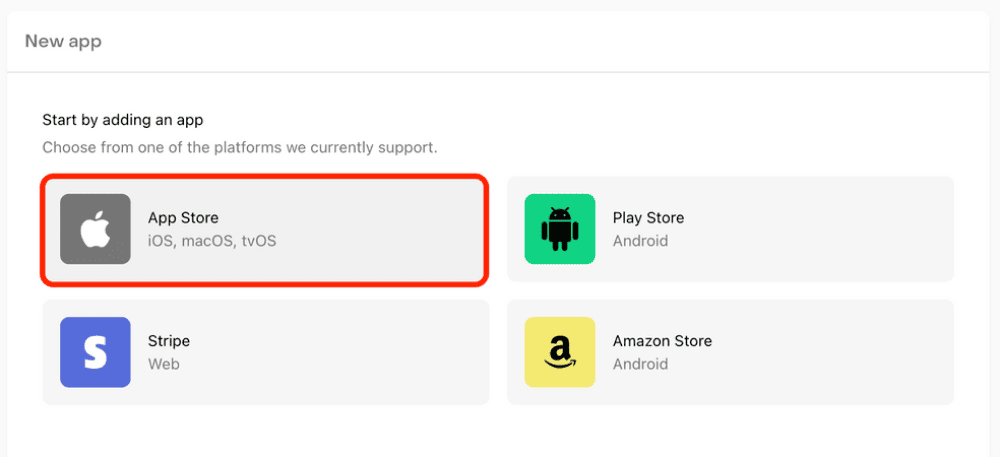Click the 'Choose from one of the platforms' text
This screenshot has height=457, width=1000.
[x=240, y=147]
